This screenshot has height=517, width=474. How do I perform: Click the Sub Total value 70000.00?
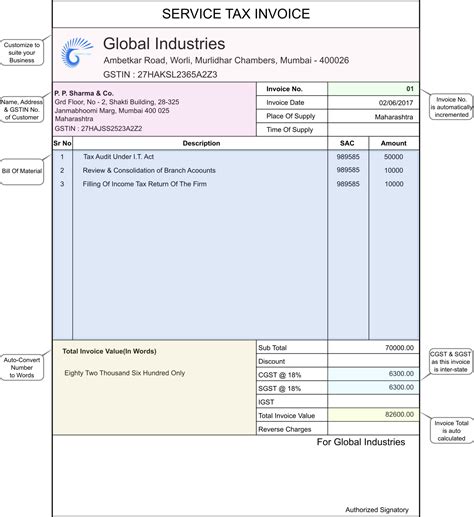(373, 348)
